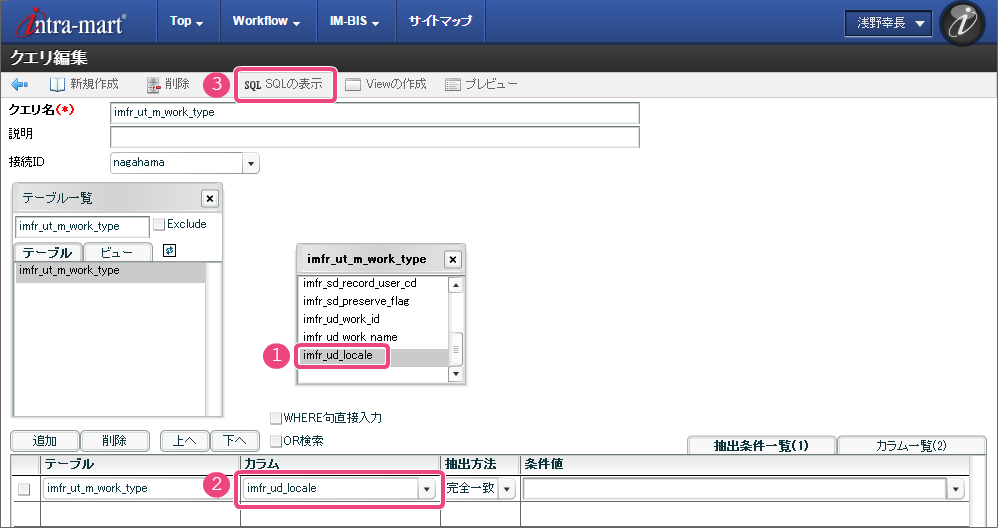The image size is (998, 528).
Task: Open サイトマップ menu item
Action: pyautogui.click(x=440, y=22)
